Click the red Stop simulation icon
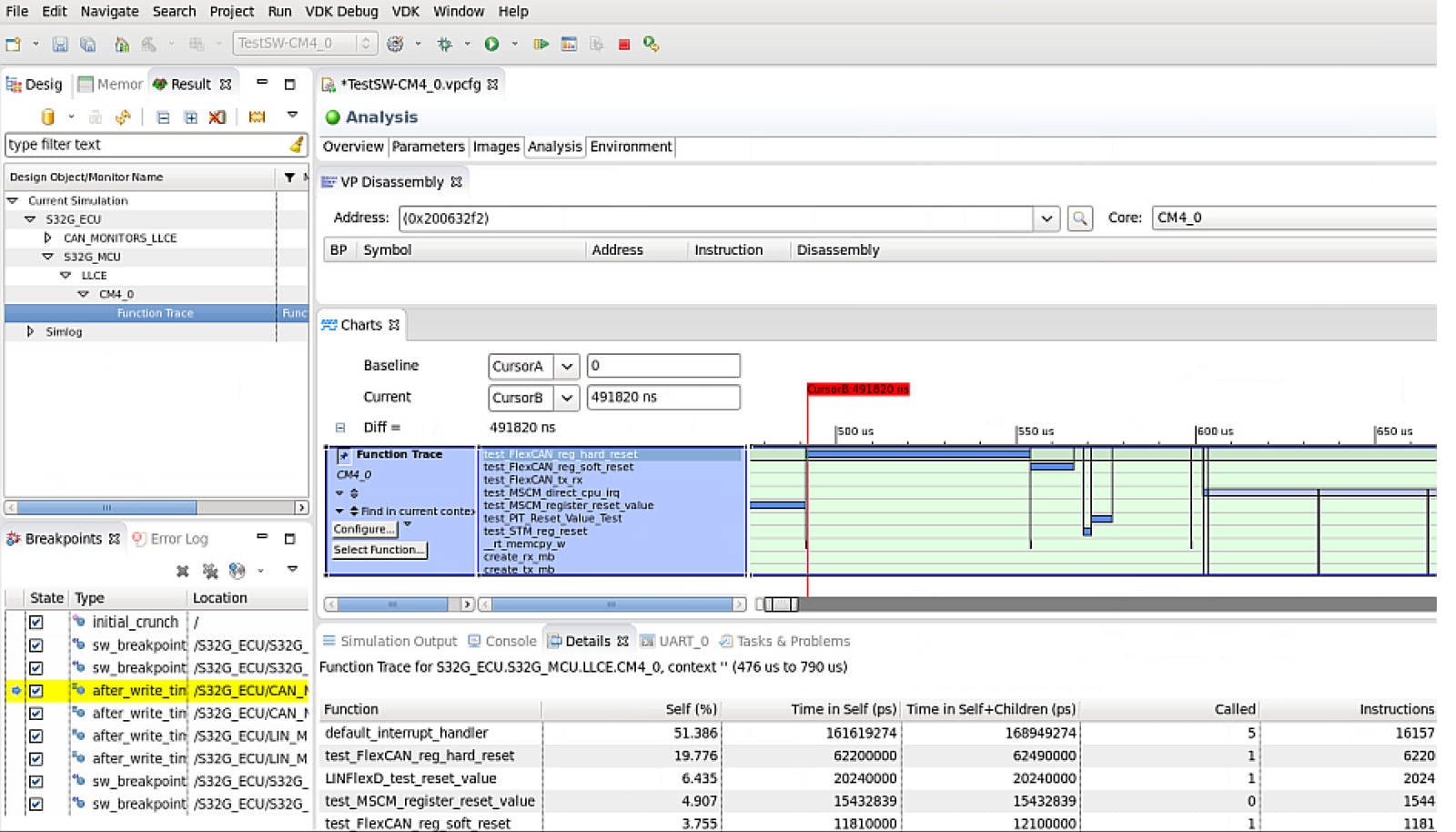Image resolution: width=1456 pixels, height=832 pixels. [x=624, y=44]
